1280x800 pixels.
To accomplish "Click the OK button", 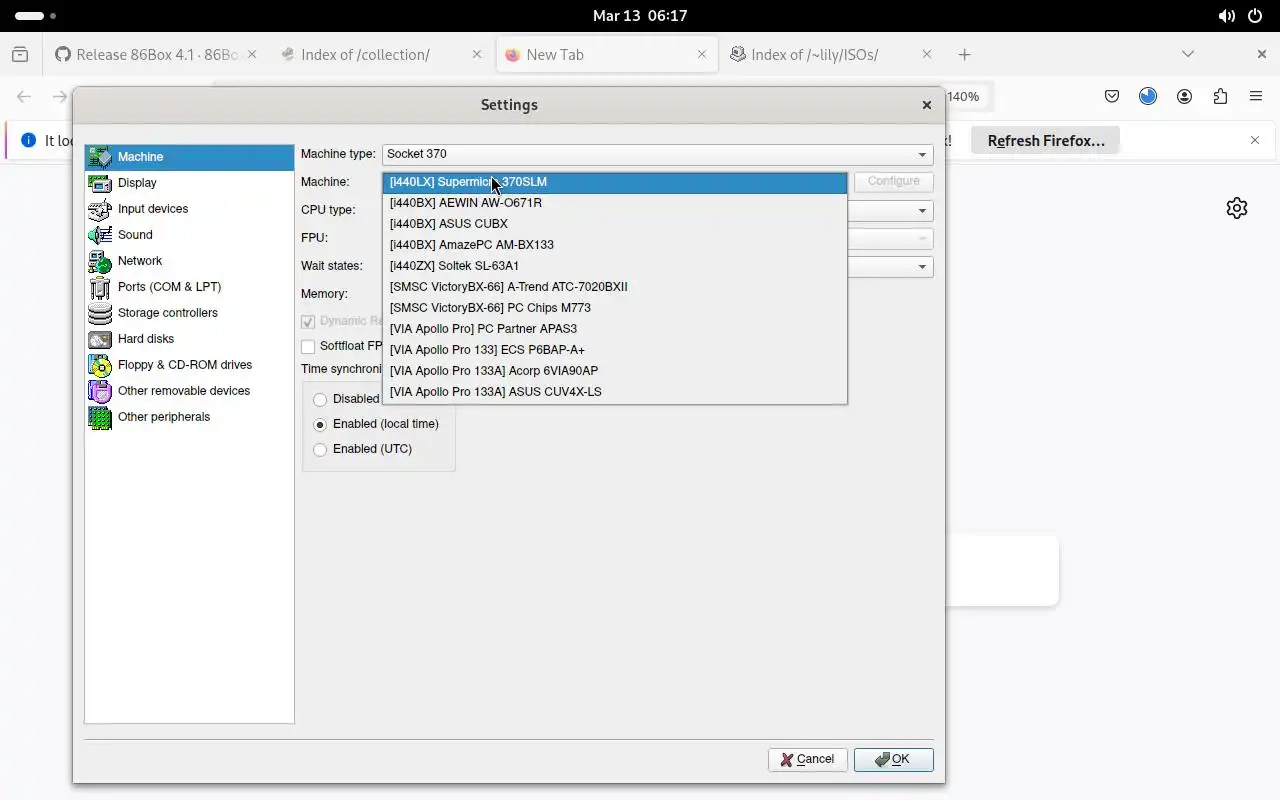I will coord(893,760).
